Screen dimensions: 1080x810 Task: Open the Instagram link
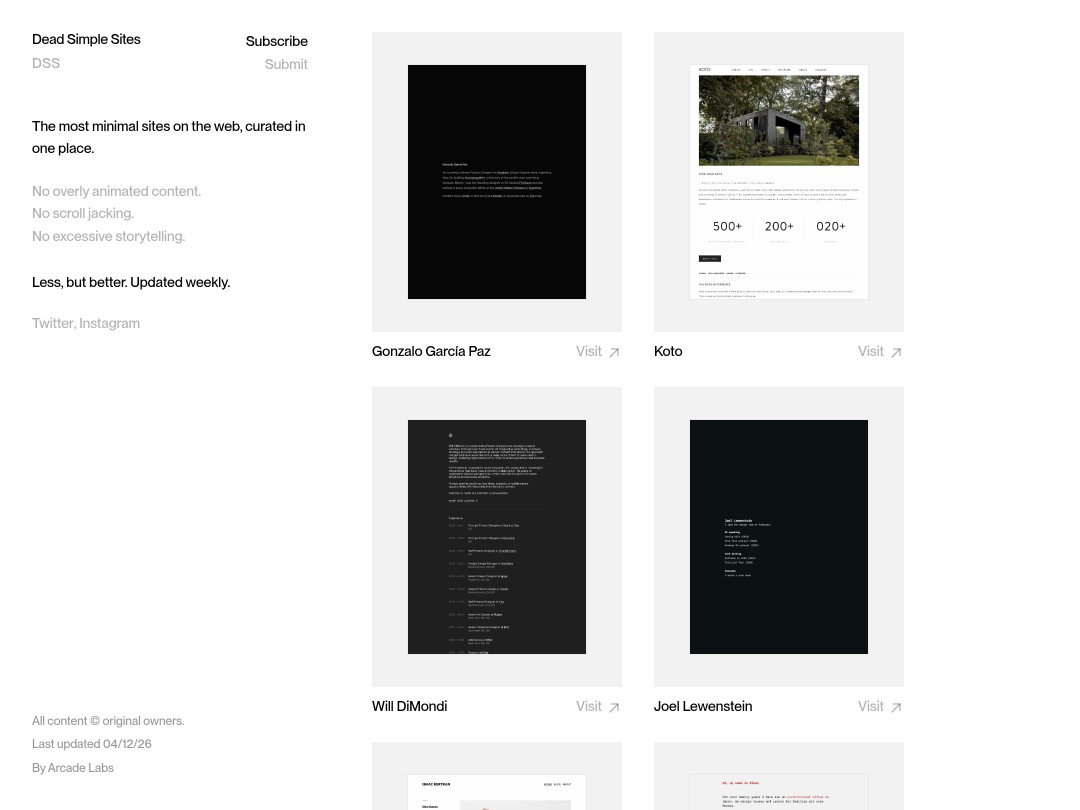109,323
